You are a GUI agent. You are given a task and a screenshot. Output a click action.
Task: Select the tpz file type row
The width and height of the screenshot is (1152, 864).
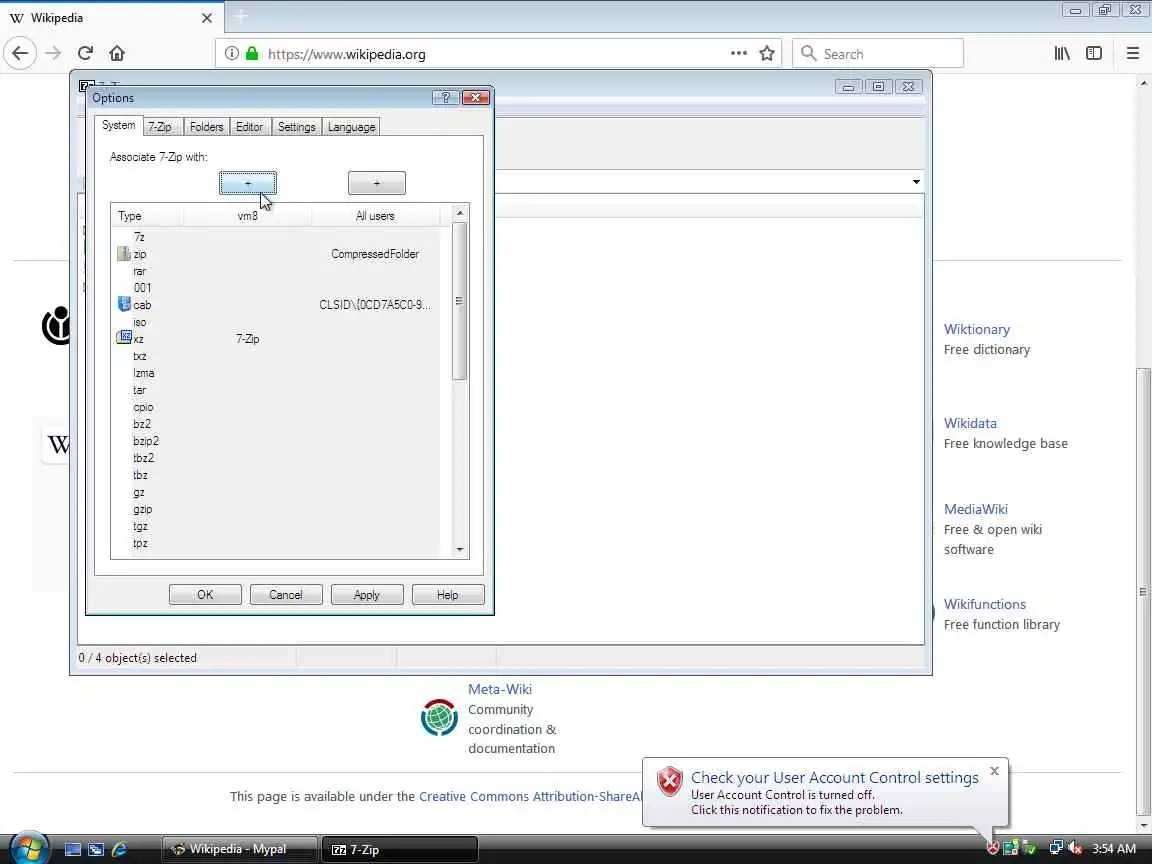pos(278,543)
